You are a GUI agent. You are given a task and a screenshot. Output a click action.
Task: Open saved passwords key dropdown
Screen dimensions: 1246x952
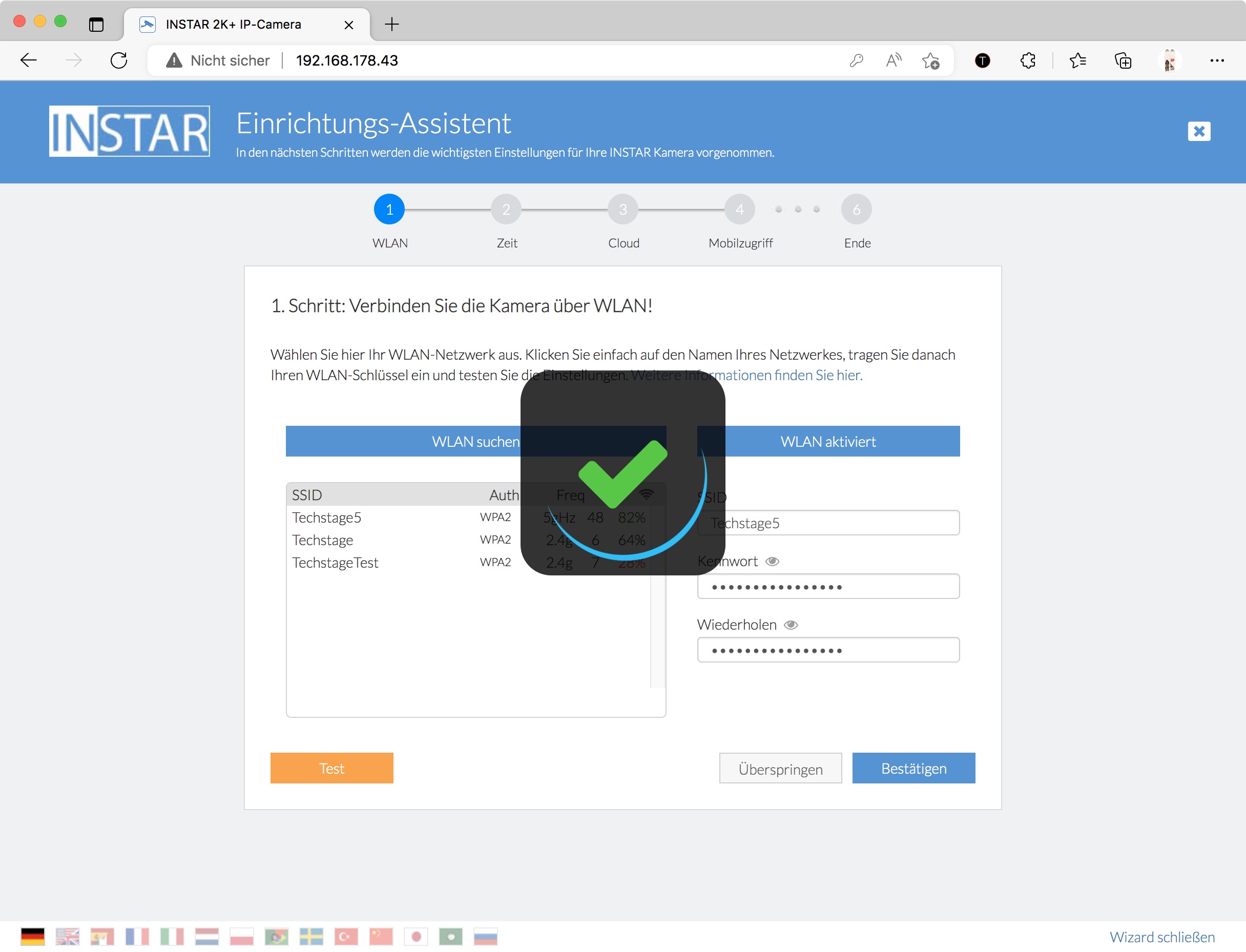coord(856,60)
